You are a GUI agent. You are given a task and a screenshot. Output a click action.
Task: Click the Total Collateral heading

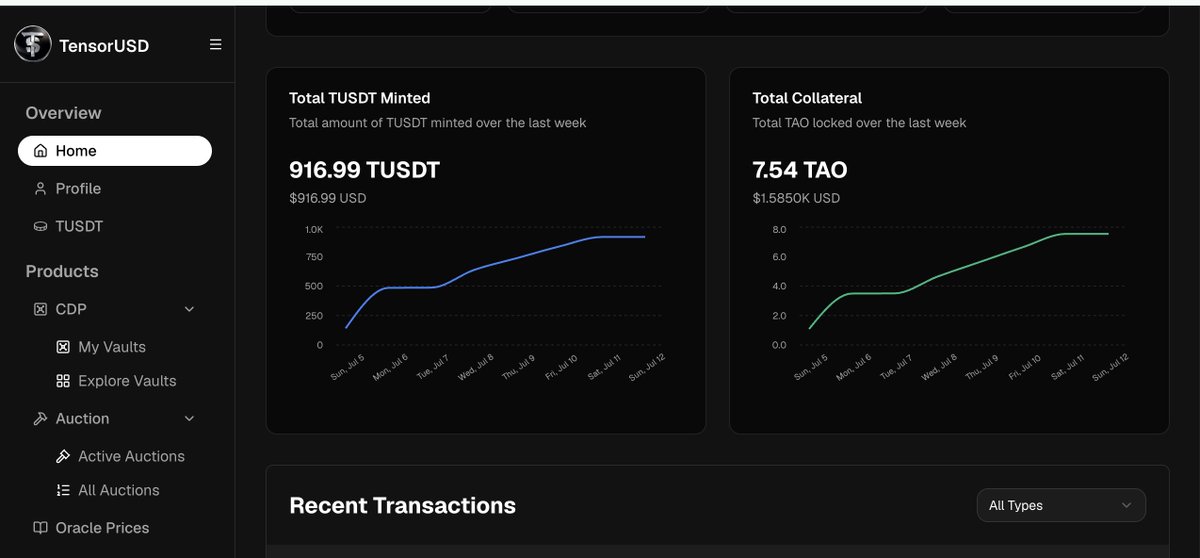click(807, 98)
